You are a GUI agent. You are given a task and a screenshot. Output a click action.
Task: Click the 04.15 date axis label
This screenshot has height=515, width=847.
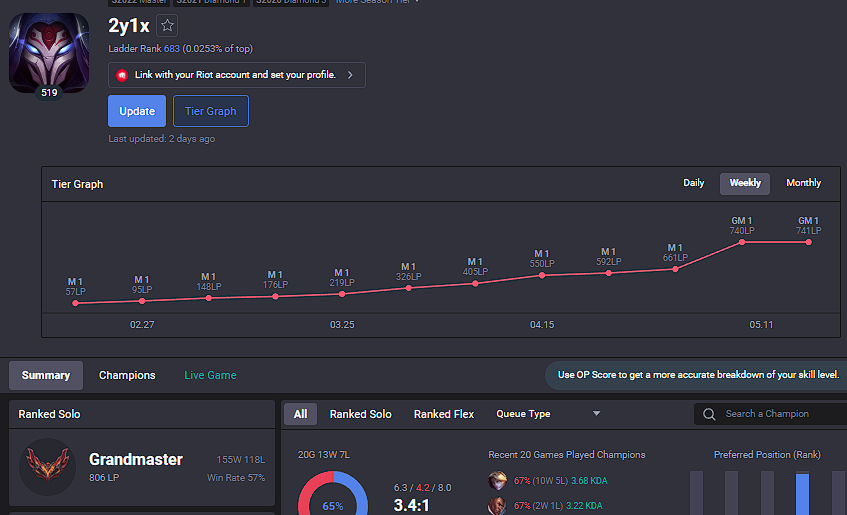(x=542, y=325)
